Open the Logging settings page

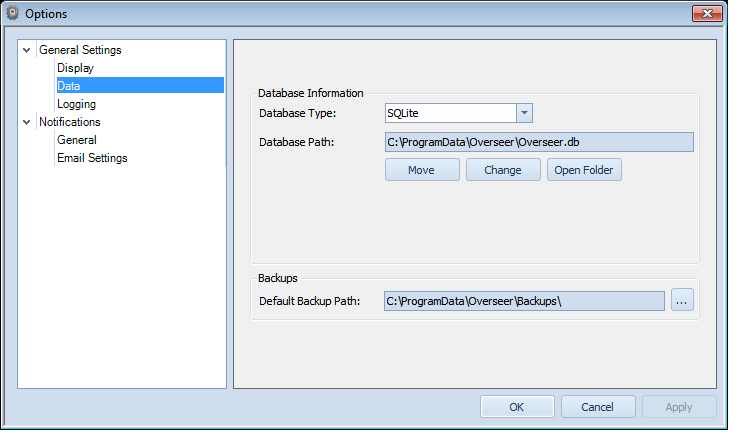click(x=76, y=104)
